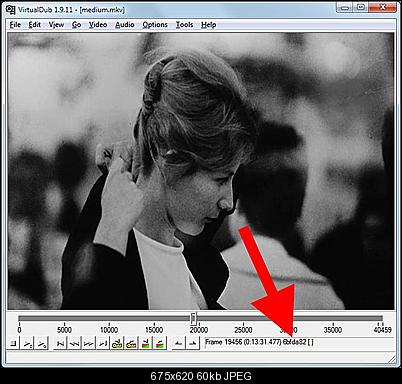Screen dimensions: 402x384
Task: Open the Audio menu
Action: [x=125, y=25]
